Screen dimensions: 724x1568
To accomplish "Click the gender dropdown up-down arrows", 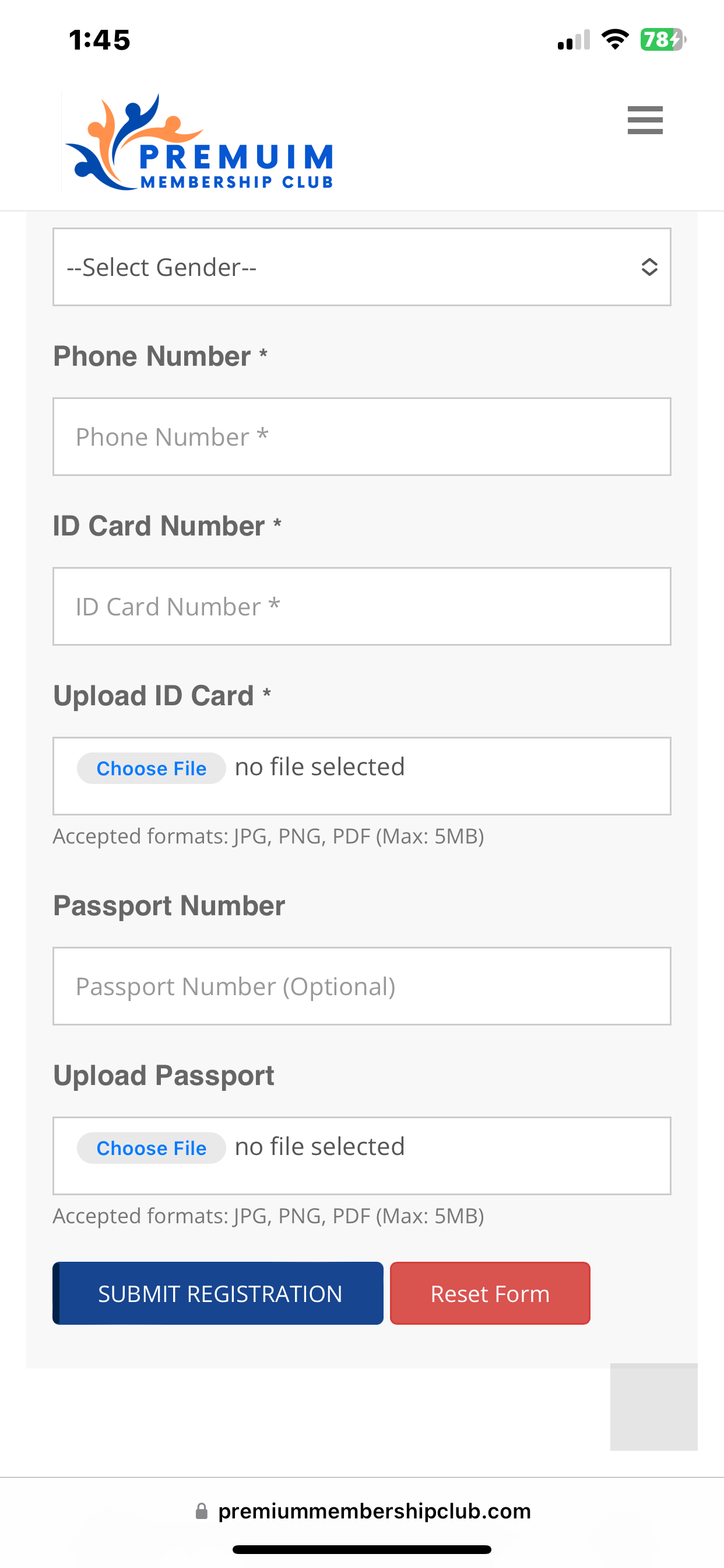I will (649, 267).
